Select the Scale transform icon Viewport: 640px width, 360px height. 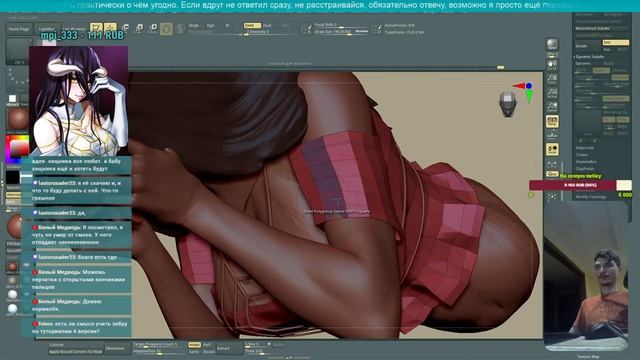pyautogui.click(x=139, y=28)
